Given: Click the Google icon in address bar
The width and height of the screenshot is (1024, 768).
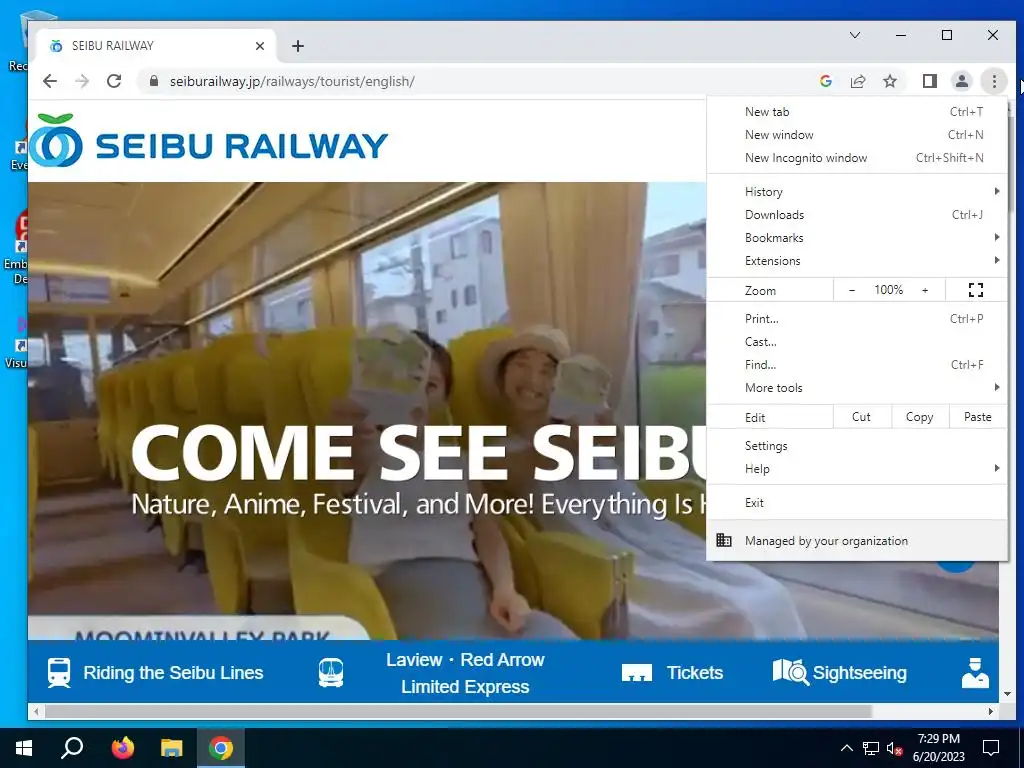Looking at the screenshot, I should coord(825,81).
